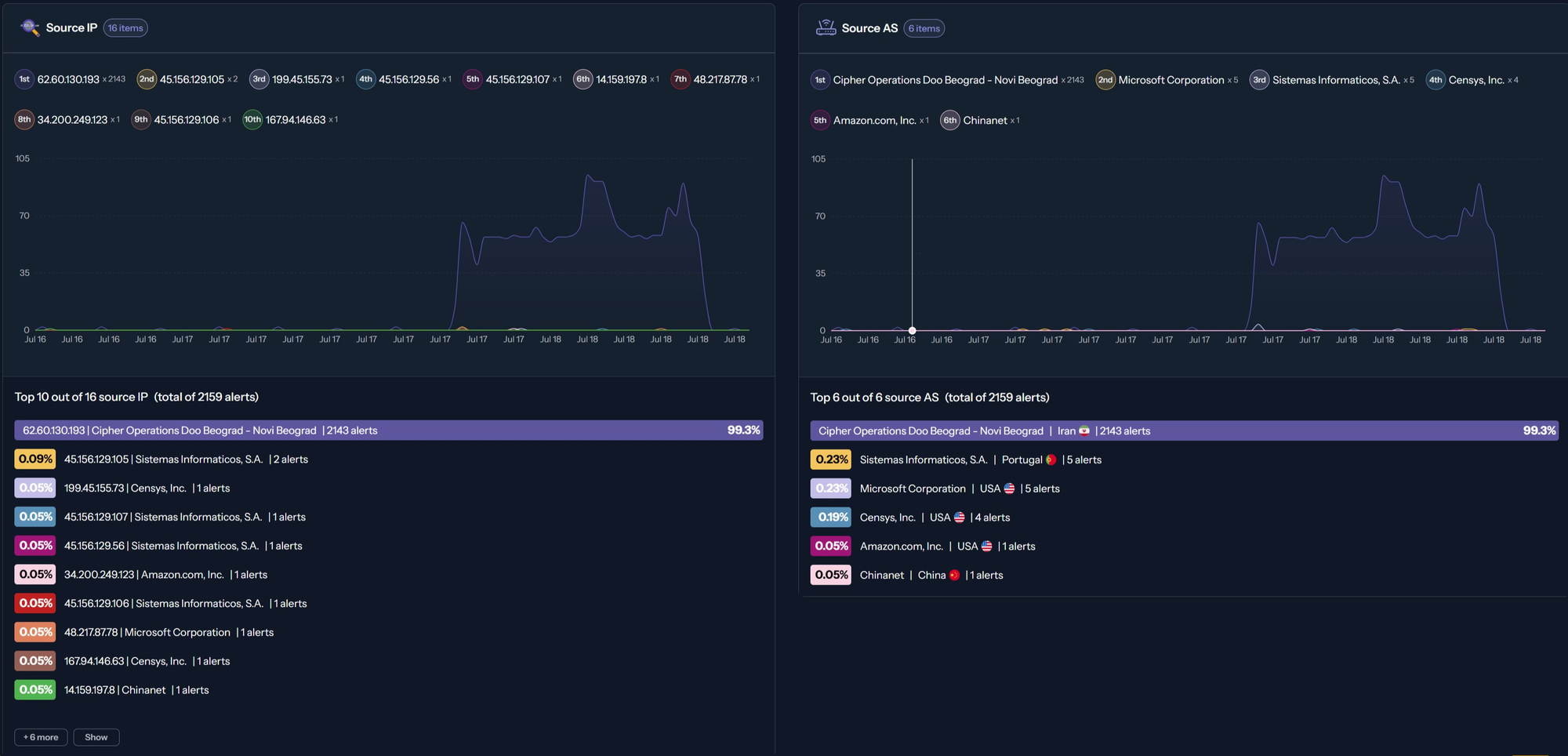Click the 6 items badge beside Source AS
The height and width of the screenshot is (756, 1568).
924,28
